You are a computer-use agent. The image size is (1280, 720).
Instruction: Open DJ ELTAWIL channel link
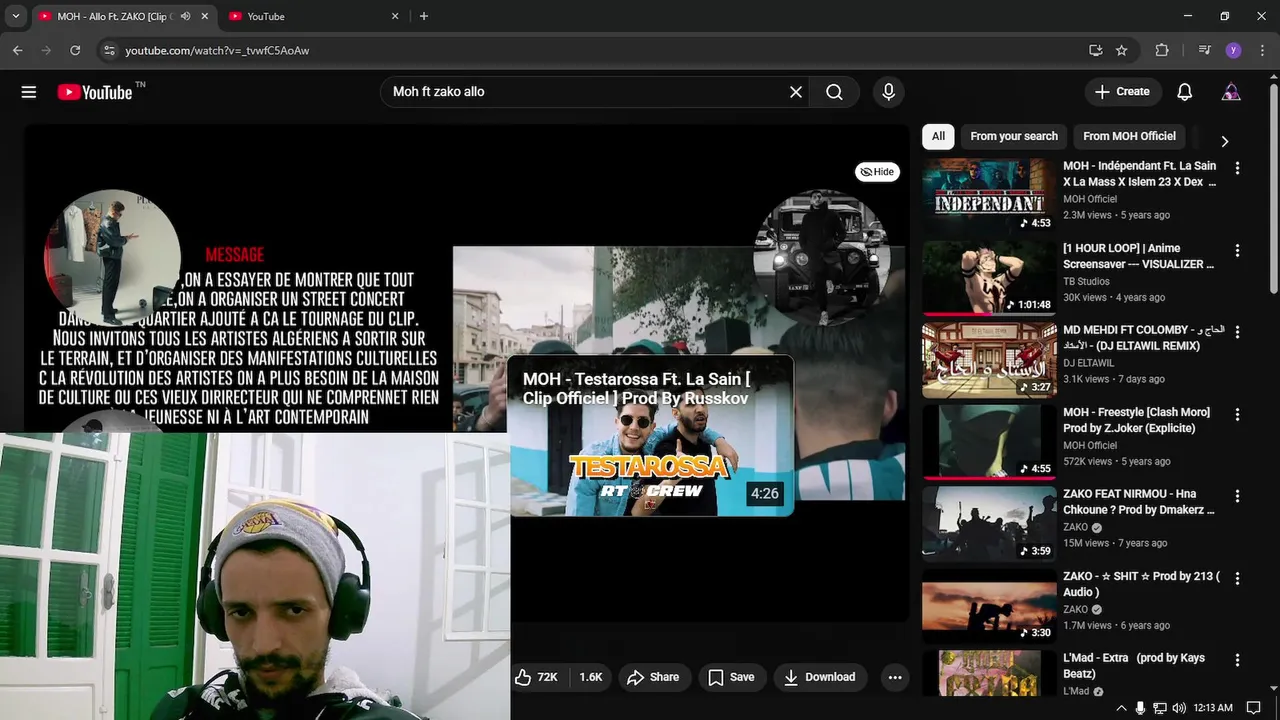click(1089, 363)
